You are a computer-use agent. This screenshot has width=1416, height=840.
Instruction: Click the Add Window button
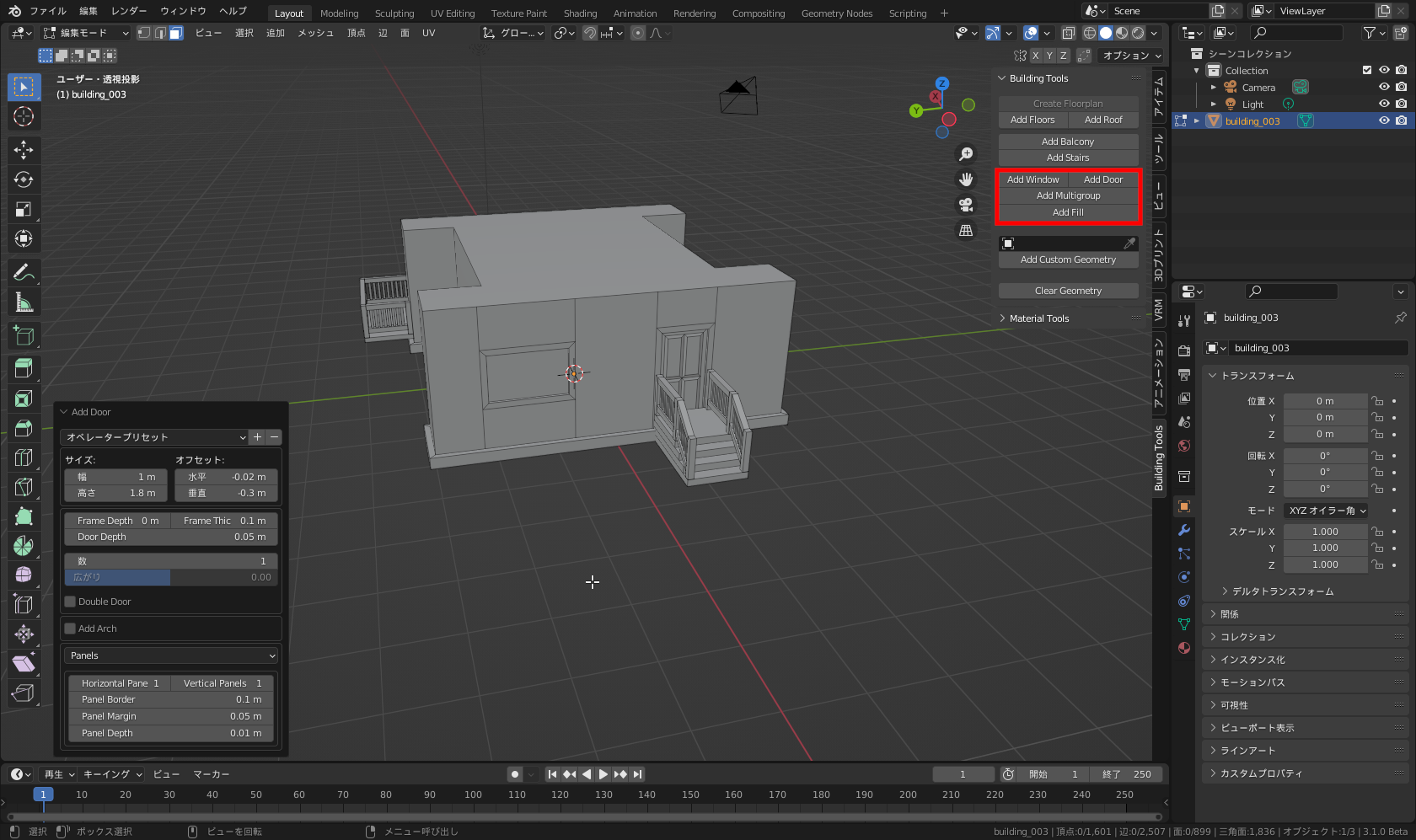1032,179
